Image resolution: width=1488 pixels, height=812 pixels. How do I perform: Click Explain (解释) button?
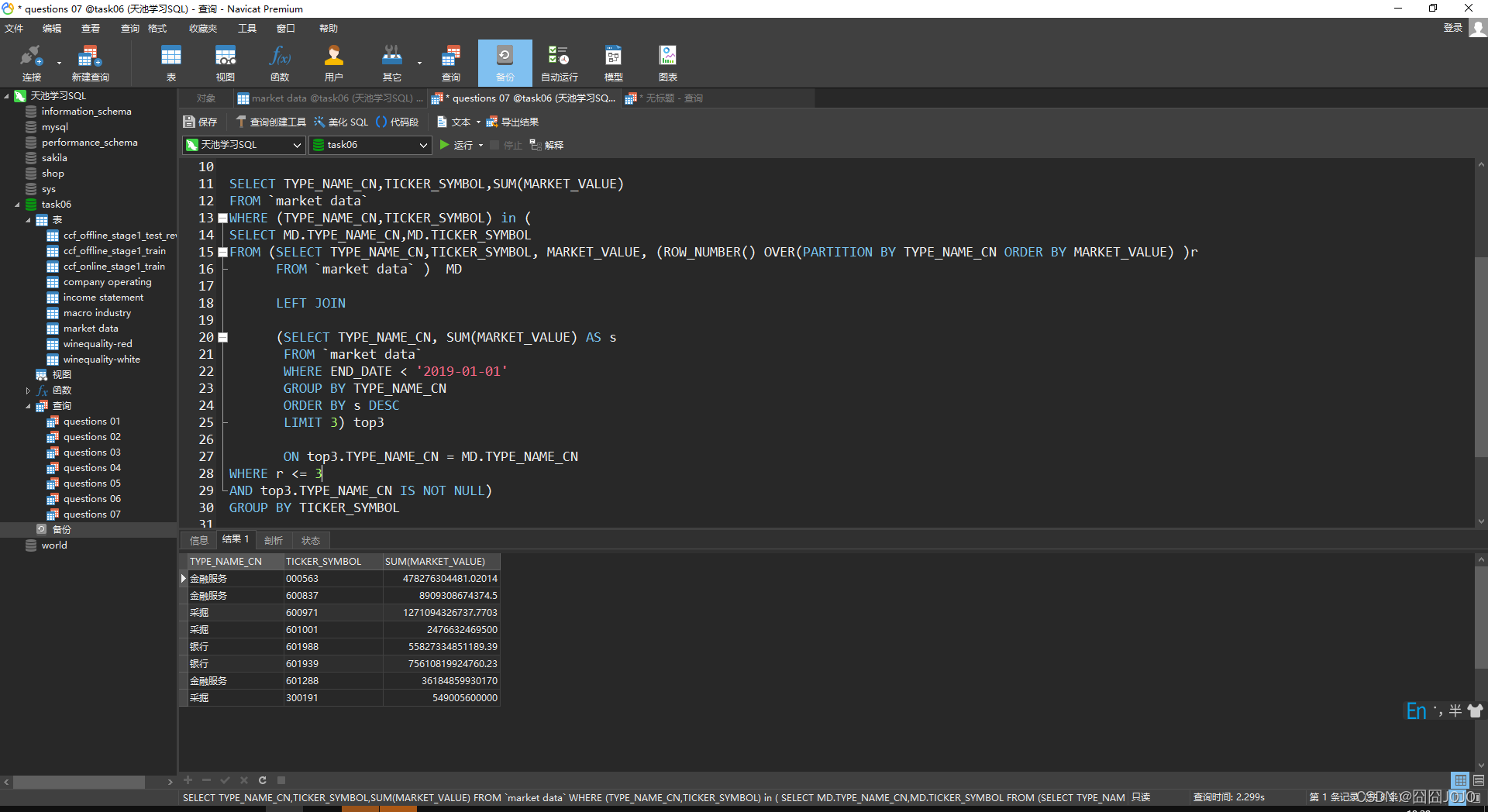click(546, 145)
